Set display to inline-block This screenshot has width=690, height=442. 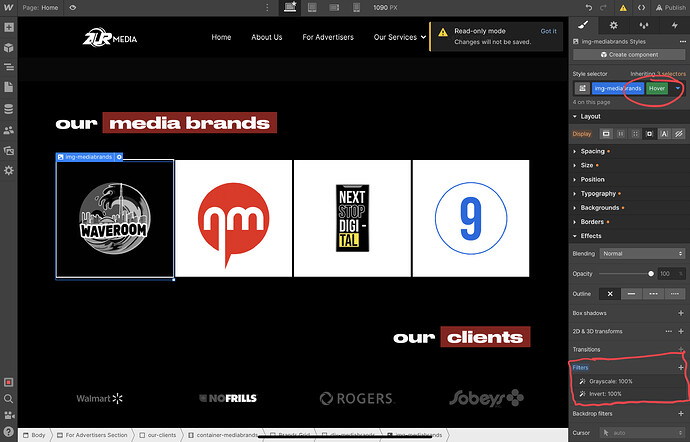[x=650, y=134]
